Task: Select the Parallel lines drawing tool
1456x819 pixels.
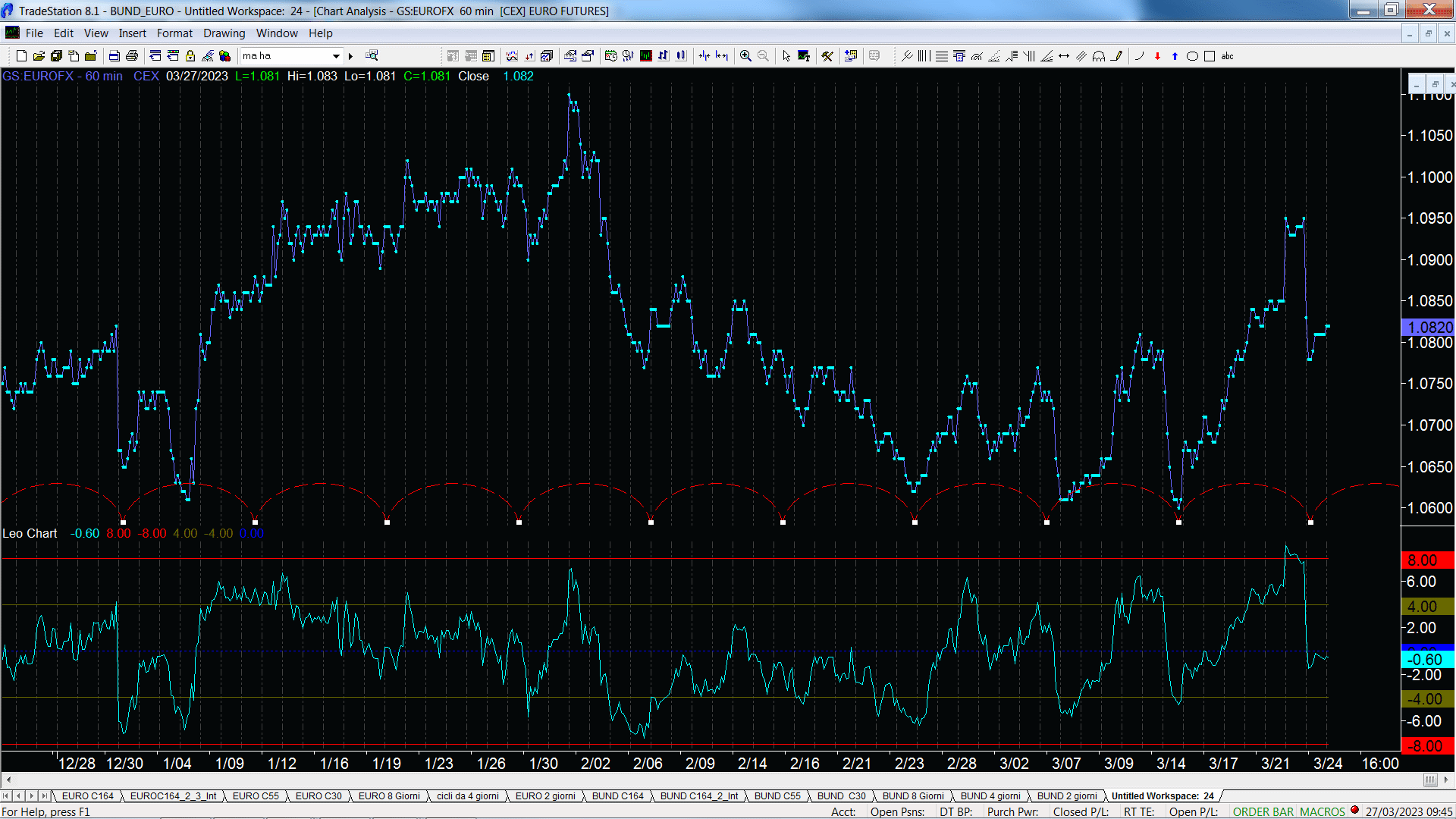Action: coord(1081,56)
